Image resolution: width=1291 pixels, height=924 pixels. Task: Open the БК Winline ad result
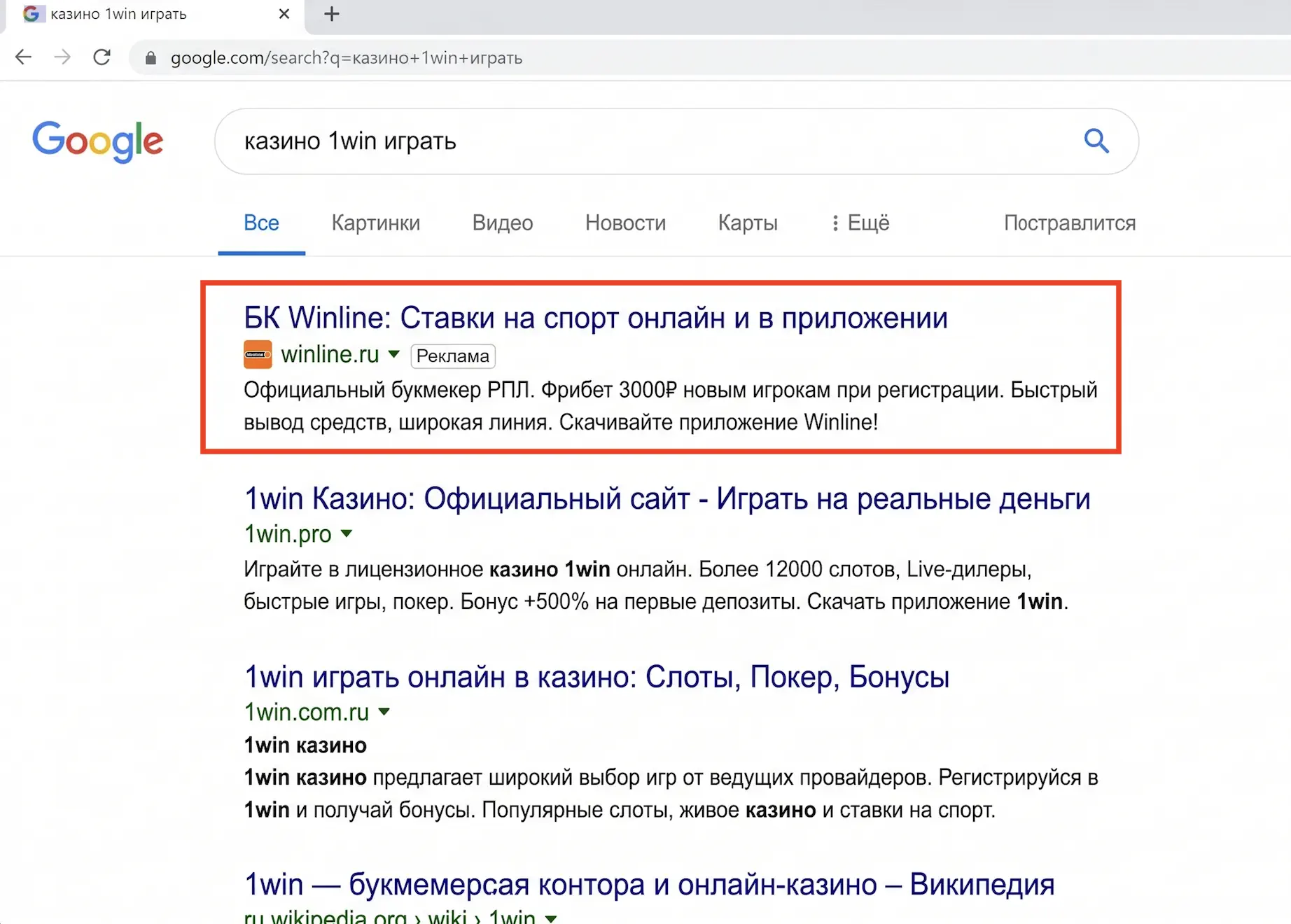(x=596, y=318)
